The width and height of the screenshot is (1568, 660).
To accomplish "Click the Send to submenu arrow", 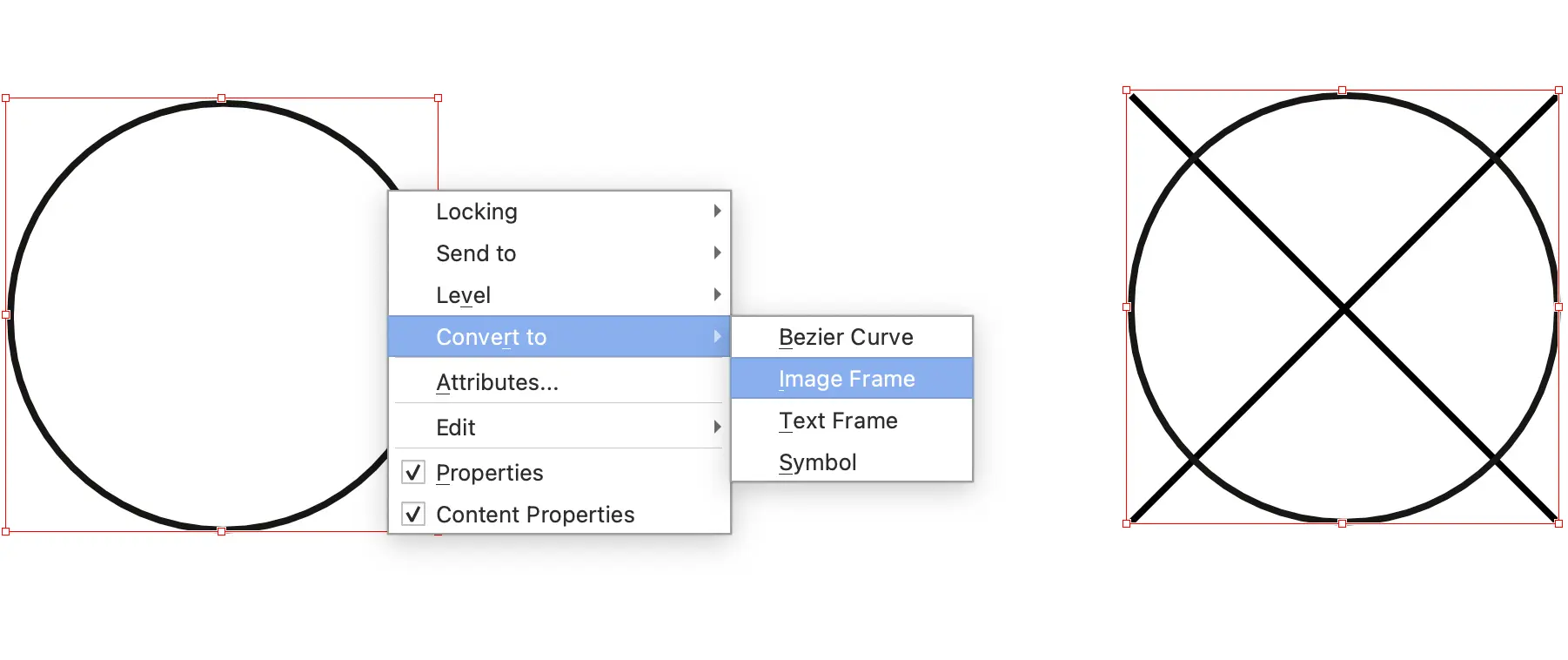I will pos(717,253).
